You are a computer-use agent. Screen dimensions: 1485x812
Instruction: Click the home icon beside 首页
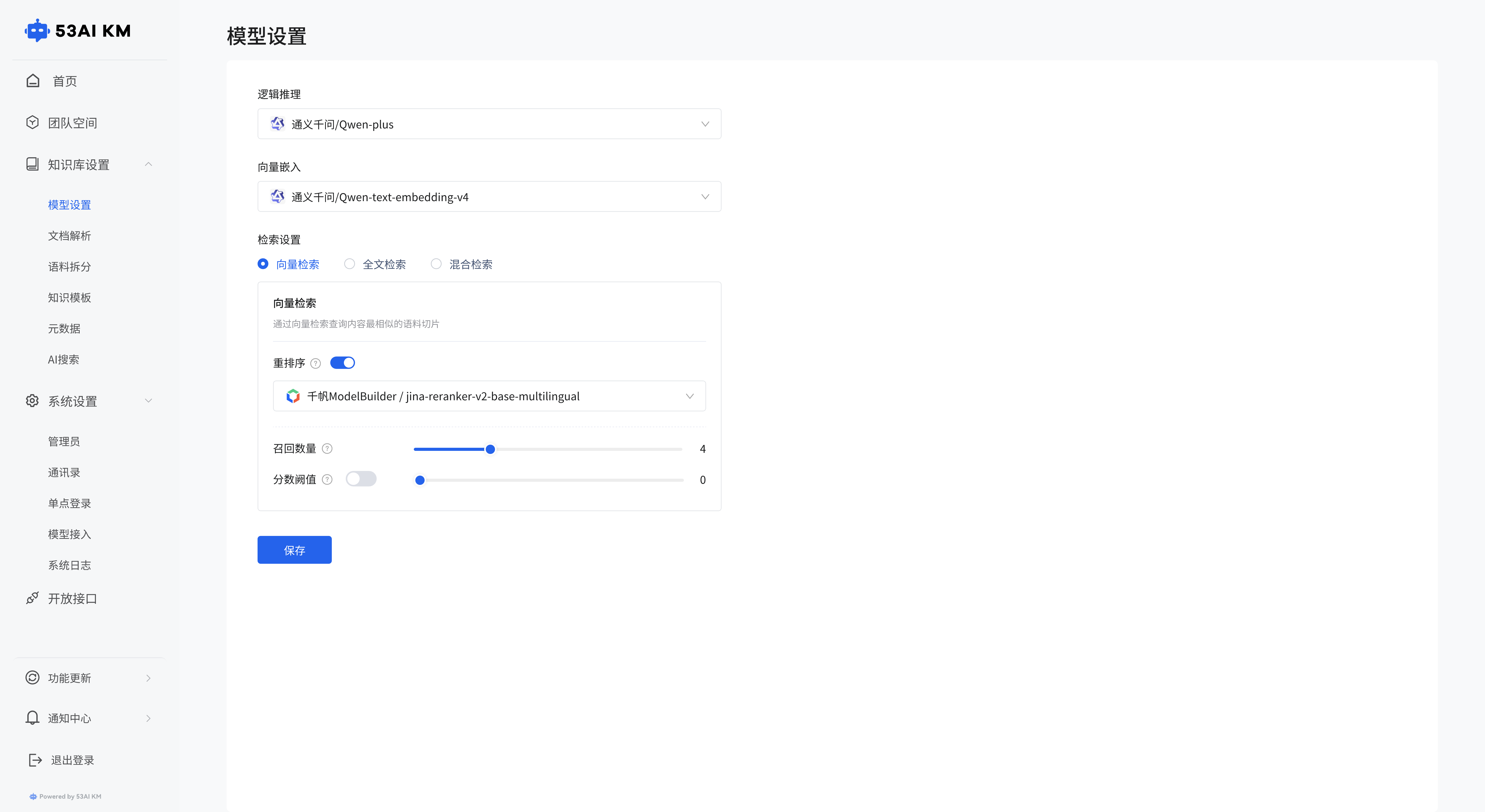pyautogui.click(x=33, y=81)
